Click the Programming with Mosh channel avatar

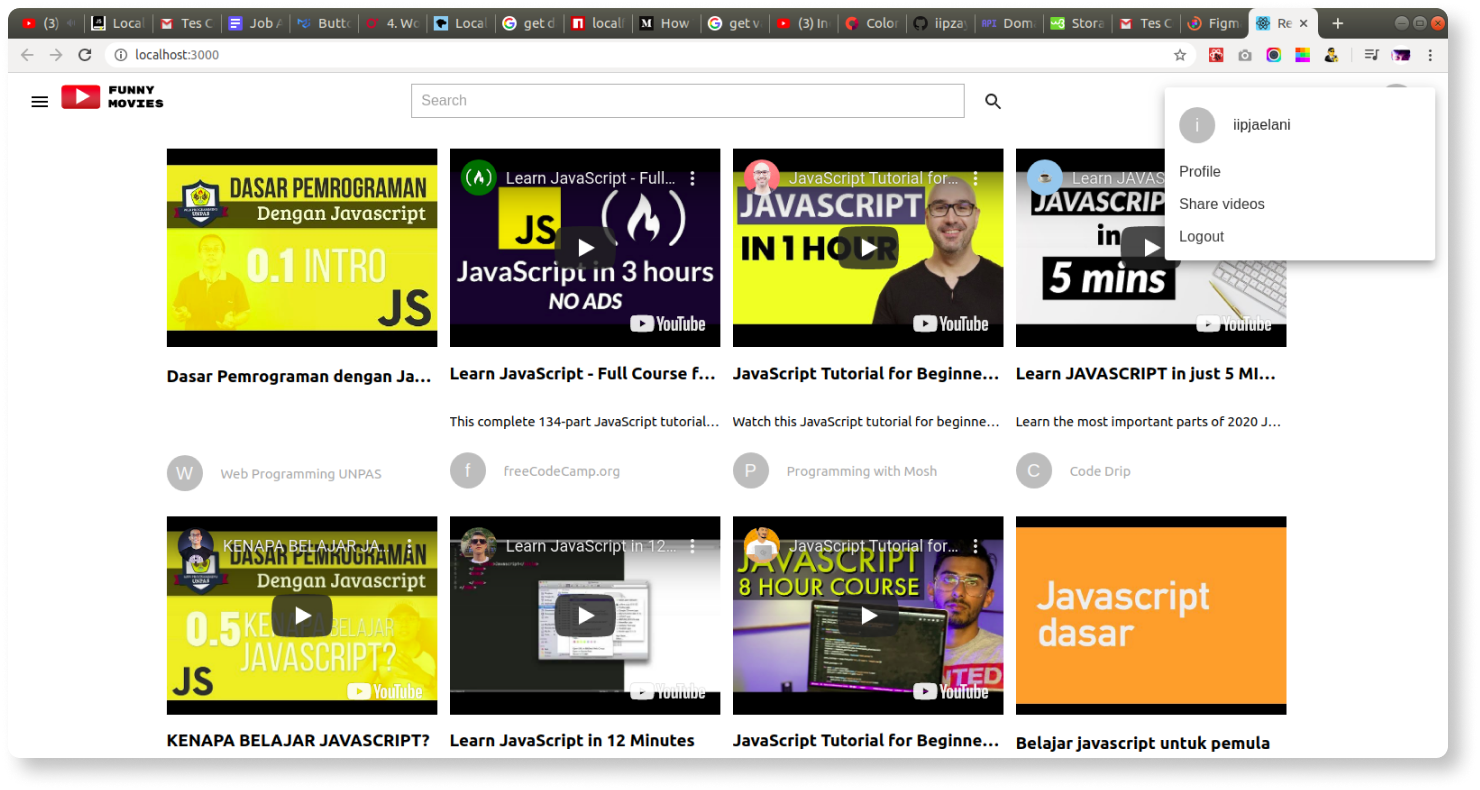[751, 470]
